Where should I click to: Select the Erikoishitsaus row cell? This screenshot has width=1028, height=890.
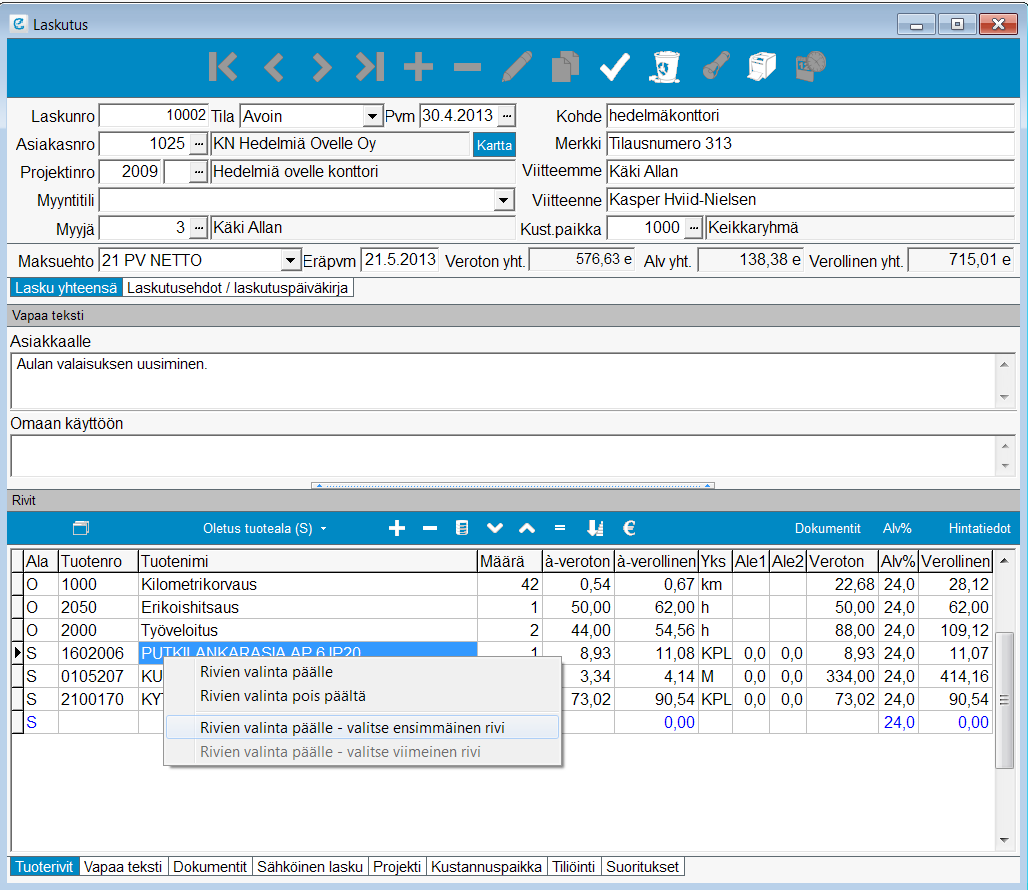(307, 608)
